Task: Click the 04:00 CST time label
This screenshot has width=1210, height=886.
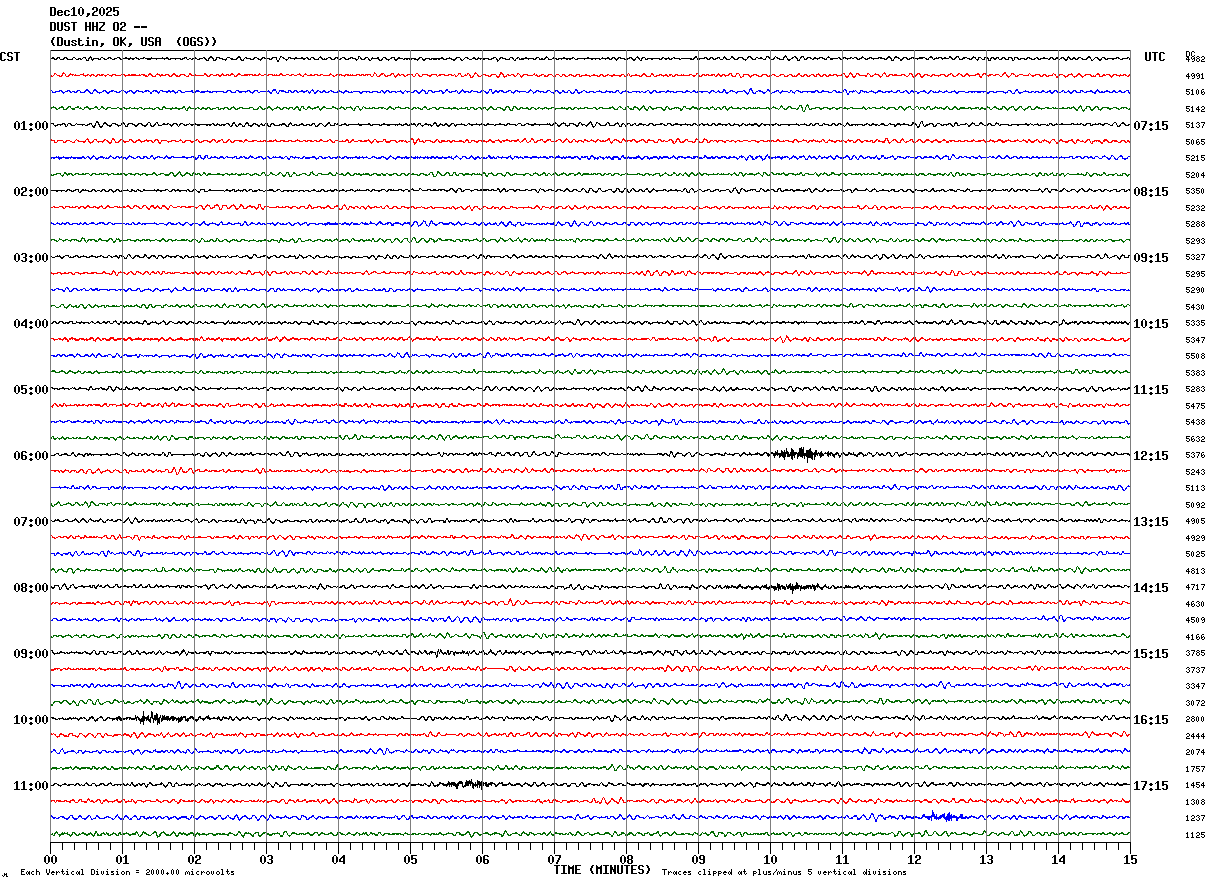Action: click(31, 324)
